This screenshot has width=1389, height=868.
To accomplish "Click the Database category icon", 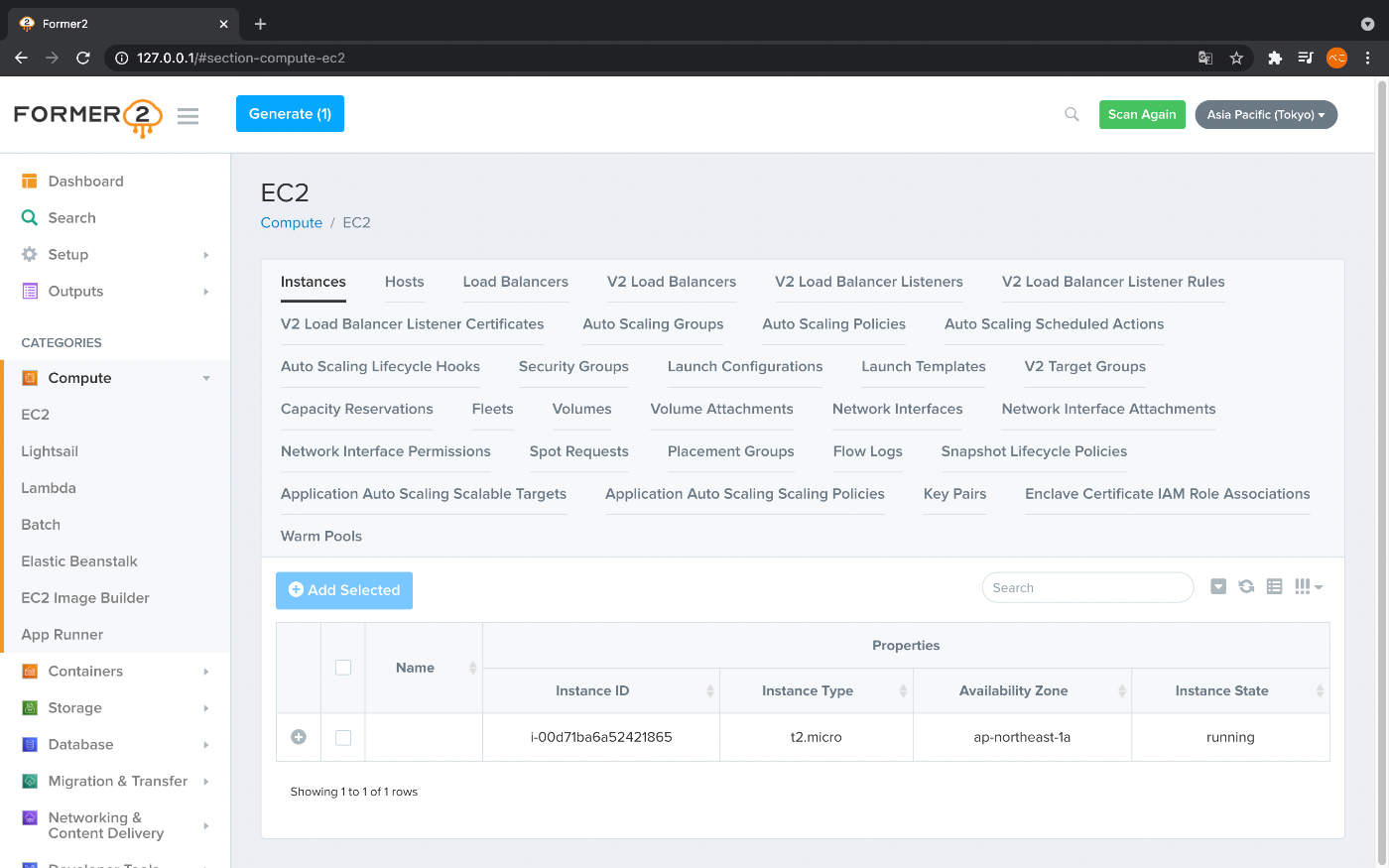I will click(x=30, y=745).
